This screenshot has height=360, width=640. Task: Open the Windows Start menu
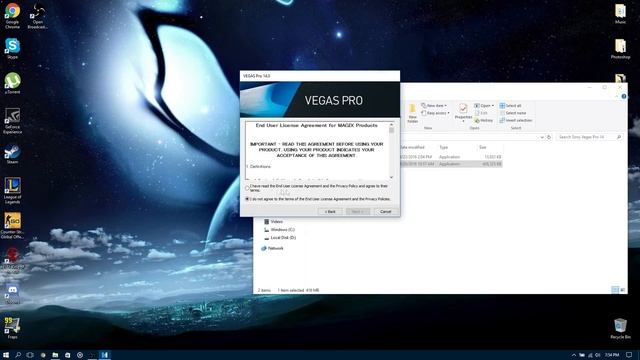pos(6,355)
